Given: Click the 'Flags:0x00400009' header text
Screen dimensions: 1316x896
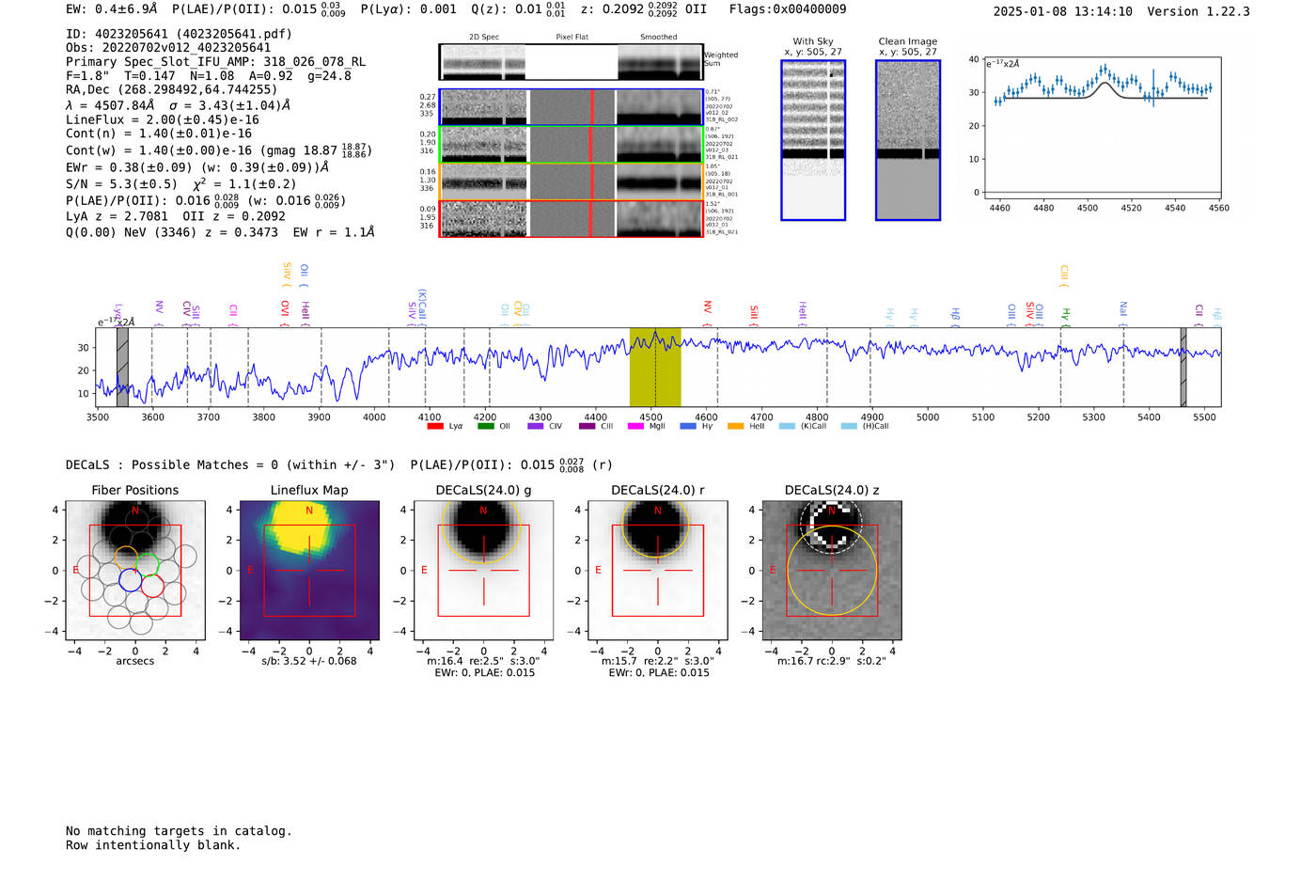Looking at the screenshot, I should coord(788,9).
